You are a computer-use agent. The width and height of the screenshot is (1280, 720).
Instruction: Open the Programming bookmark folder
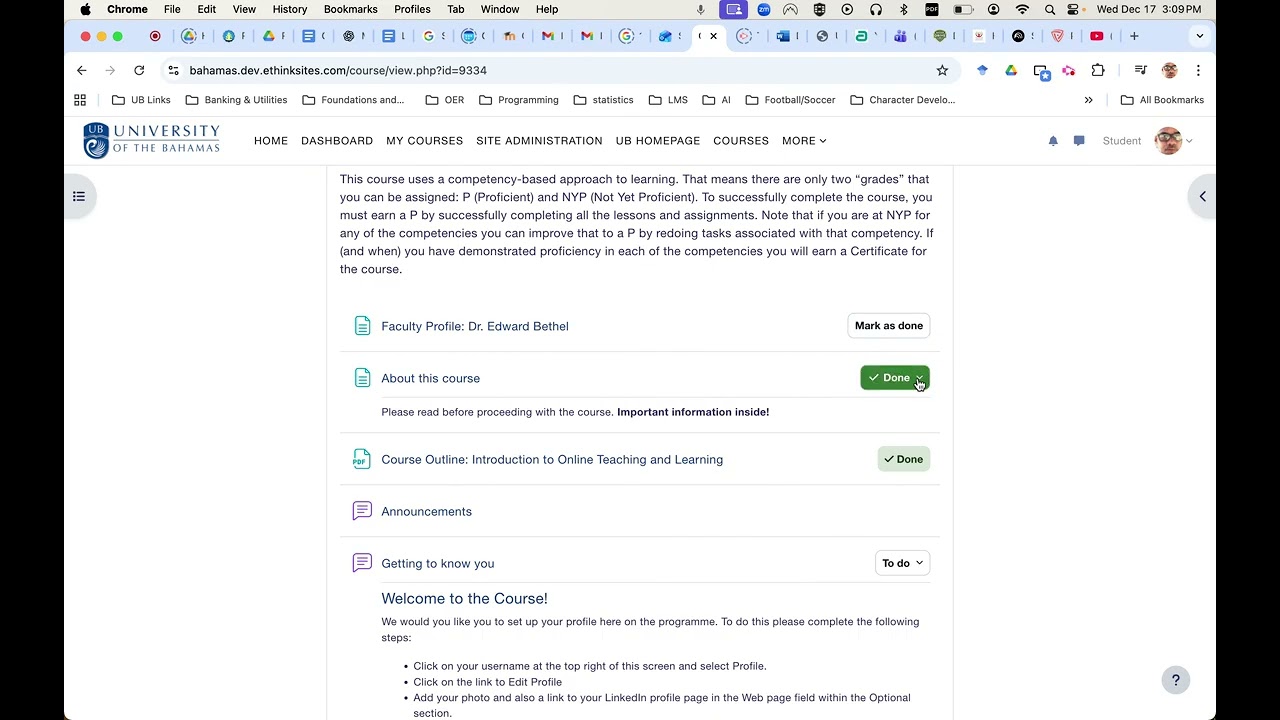(x=518, y=100)
